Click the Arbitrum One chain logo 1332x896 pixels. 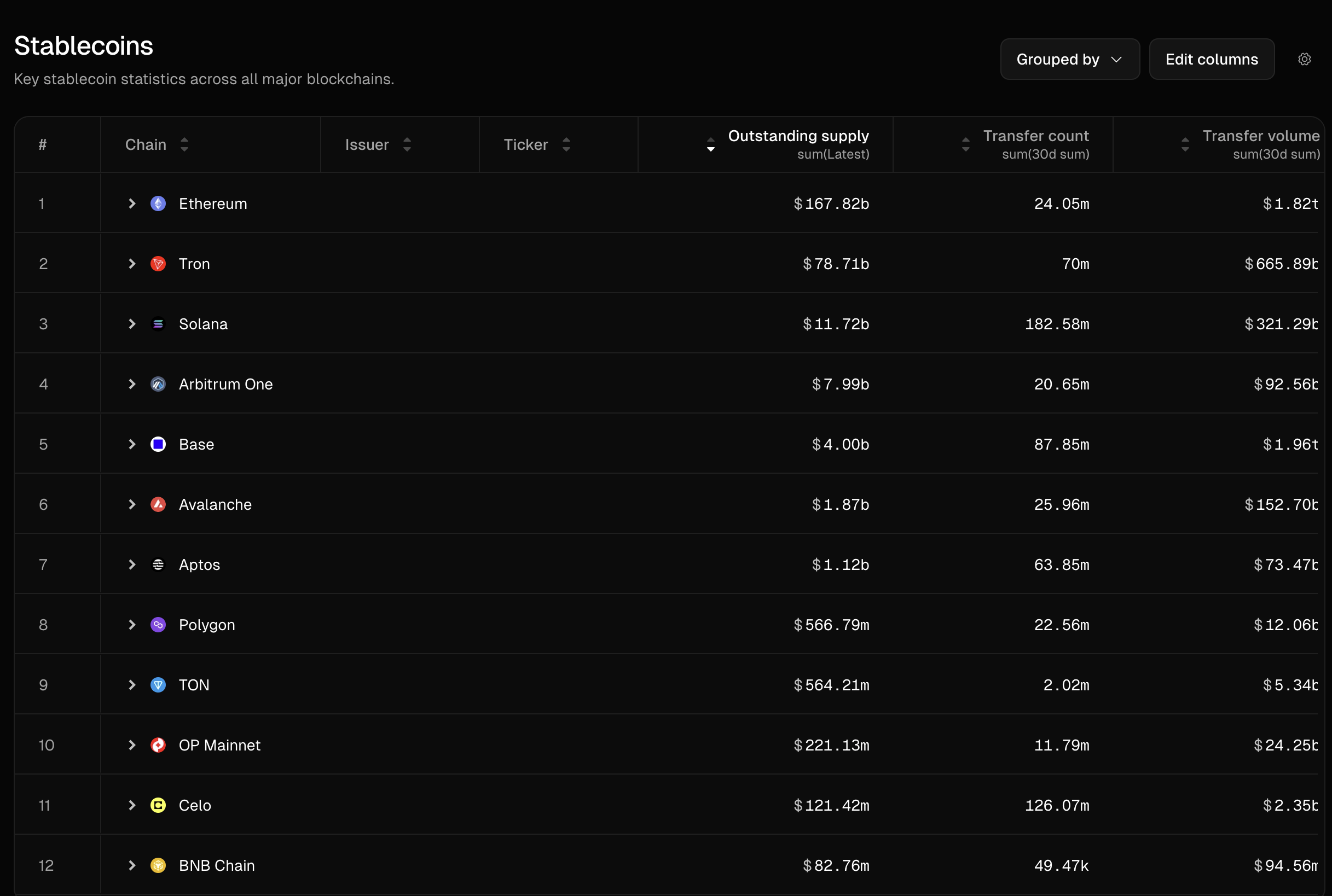coord(158,384)
